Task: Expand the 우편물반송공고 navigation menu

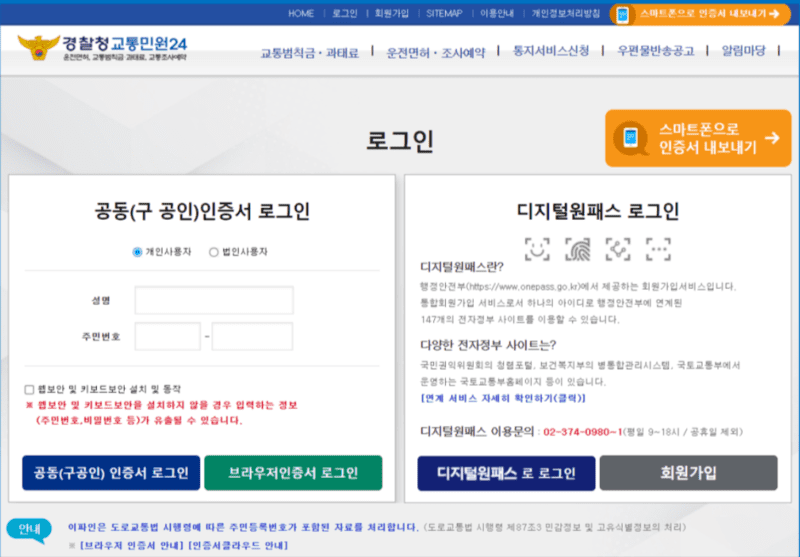Action: tap(655, 52)
